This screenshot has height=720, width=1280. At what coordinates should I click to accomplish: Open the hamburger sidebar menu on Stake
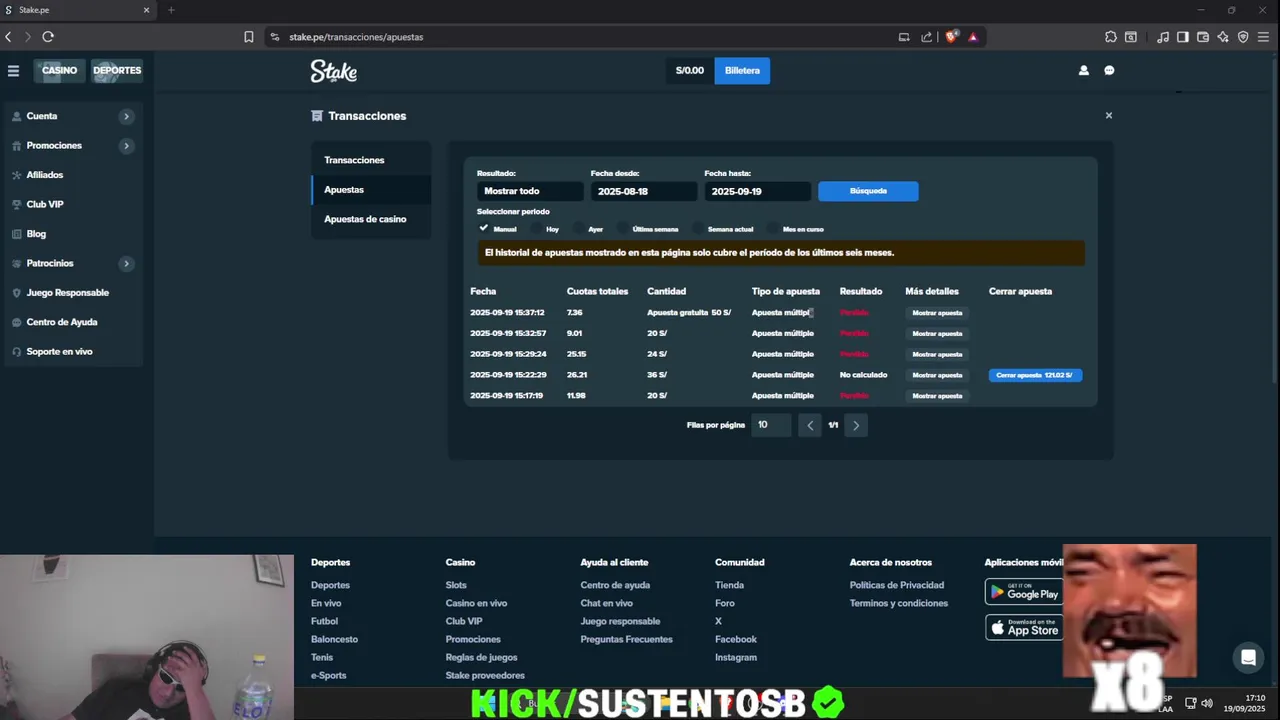tap(13, 70)
